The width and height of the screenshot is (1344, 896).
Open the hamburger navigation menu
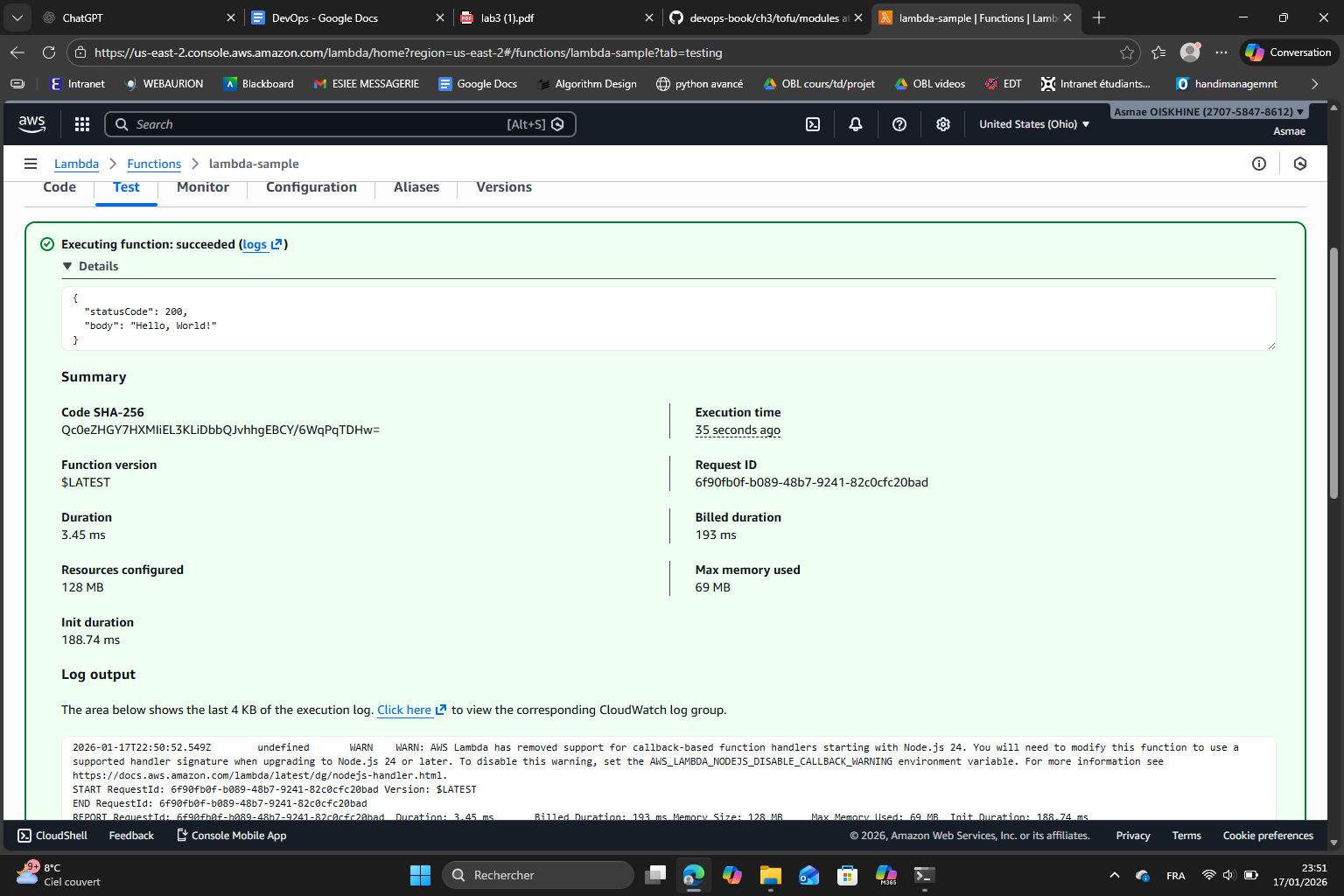coord(31,164)
